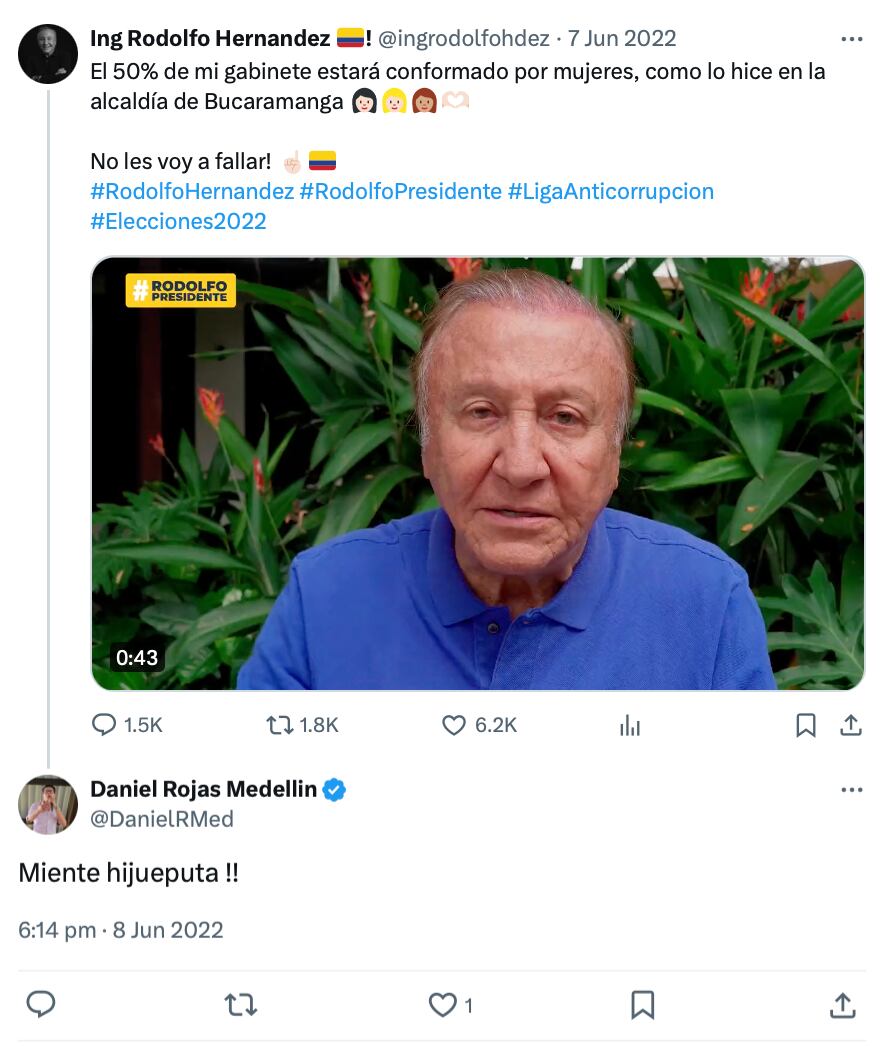Screen dimensions: 888x1046
Task: Bookmark Rodolfo Hernandez's tweet
Action: pos(807,725)
